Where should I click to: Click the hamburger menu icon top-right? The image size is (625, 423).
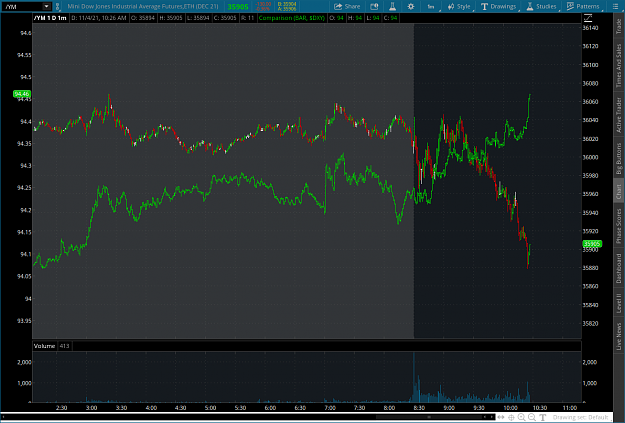pos(615,6)
